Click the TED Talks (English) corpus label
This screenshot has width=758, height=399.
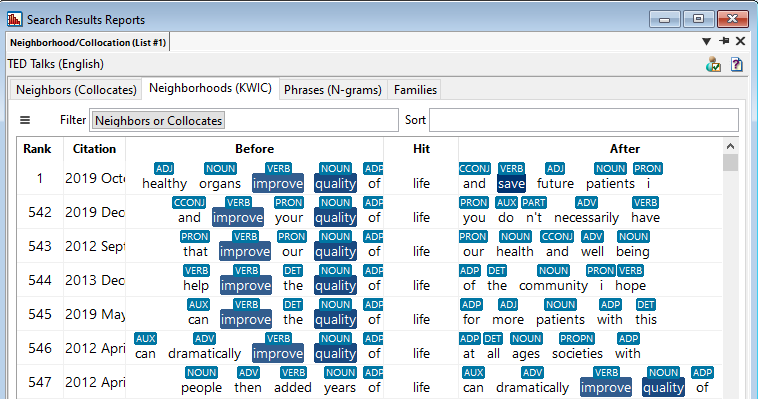click(56, 64)
